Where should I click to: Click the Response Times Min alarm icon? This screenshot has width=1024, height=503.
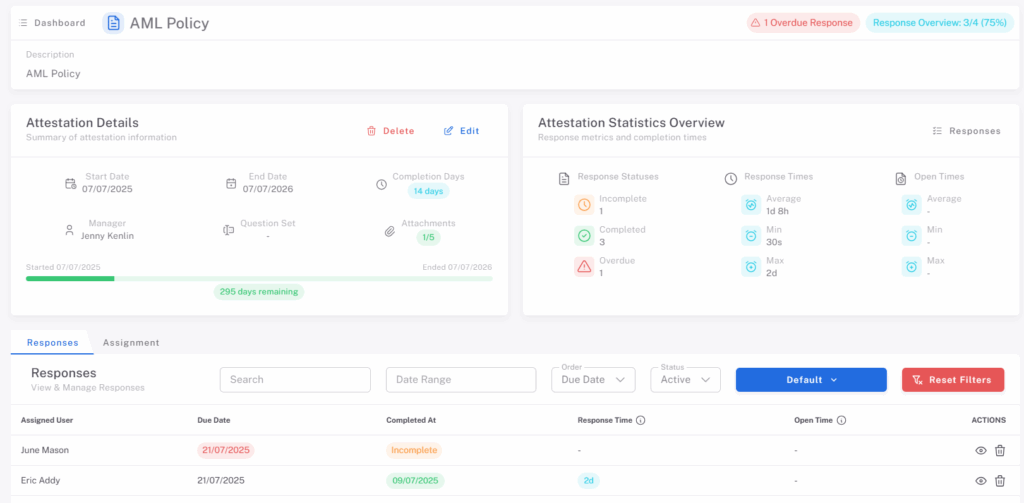[751, 235]
